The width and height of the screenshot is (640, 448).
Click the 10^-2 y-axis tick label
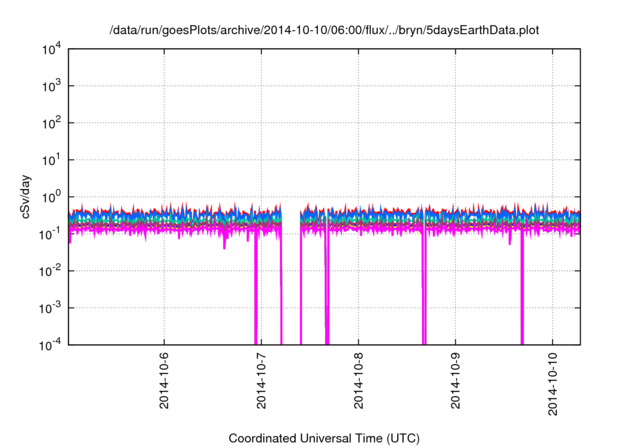(49, 271)
